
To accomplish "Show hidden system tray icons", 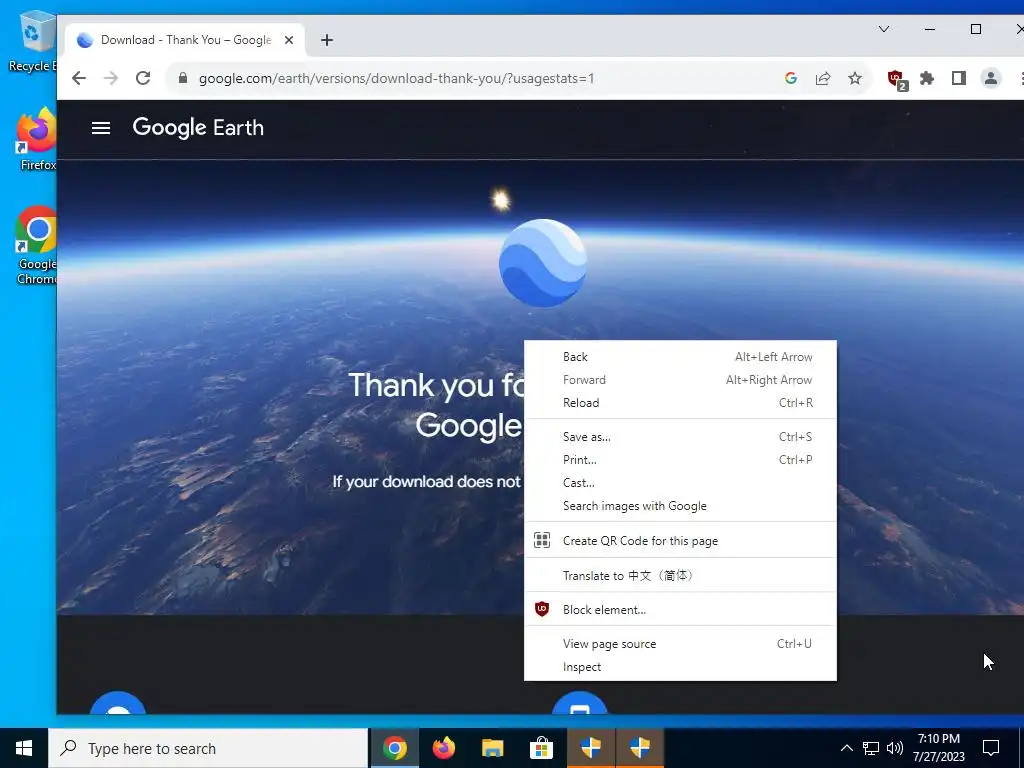I will 846,748.
